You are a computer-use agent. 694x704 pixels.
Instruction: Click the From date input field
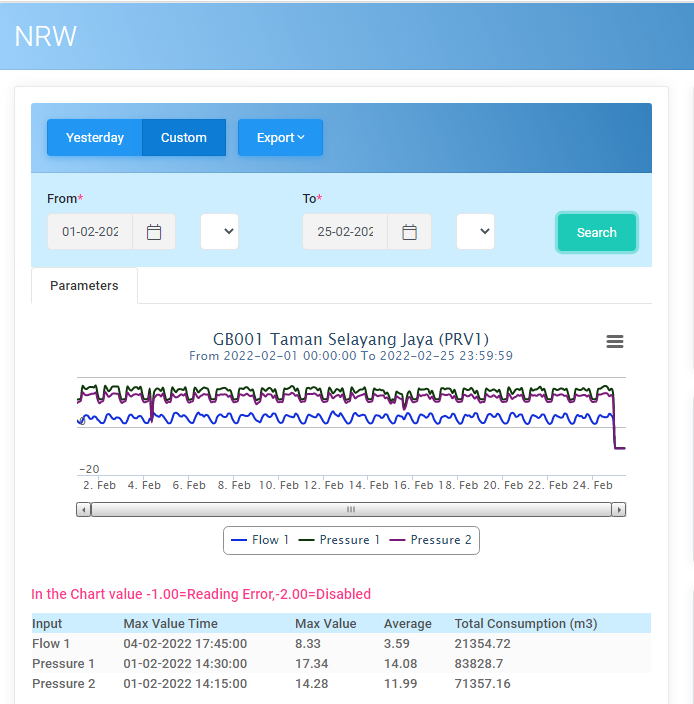91,232
